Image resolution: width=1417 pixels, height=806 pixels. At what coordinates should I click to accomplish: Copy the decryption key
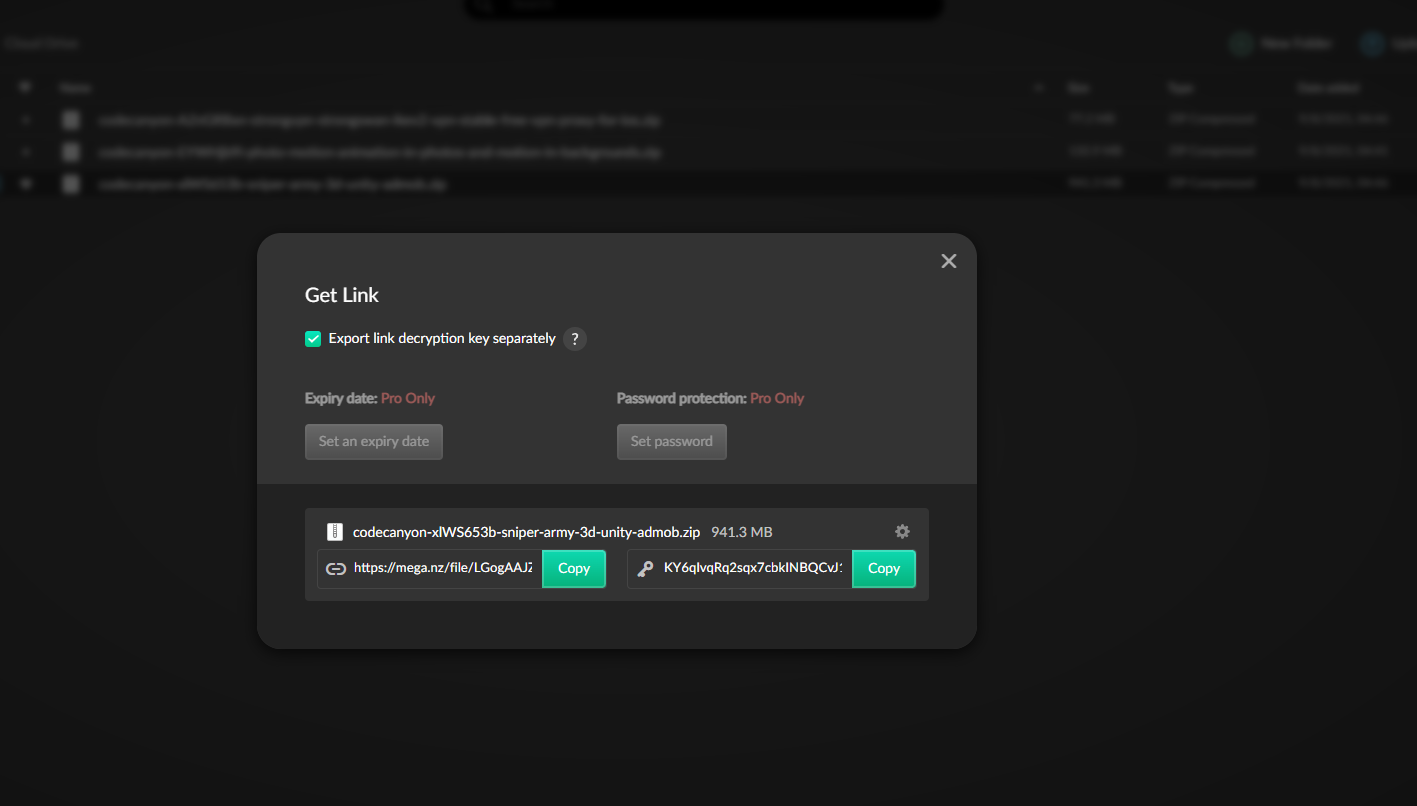(x=884, y=568)
